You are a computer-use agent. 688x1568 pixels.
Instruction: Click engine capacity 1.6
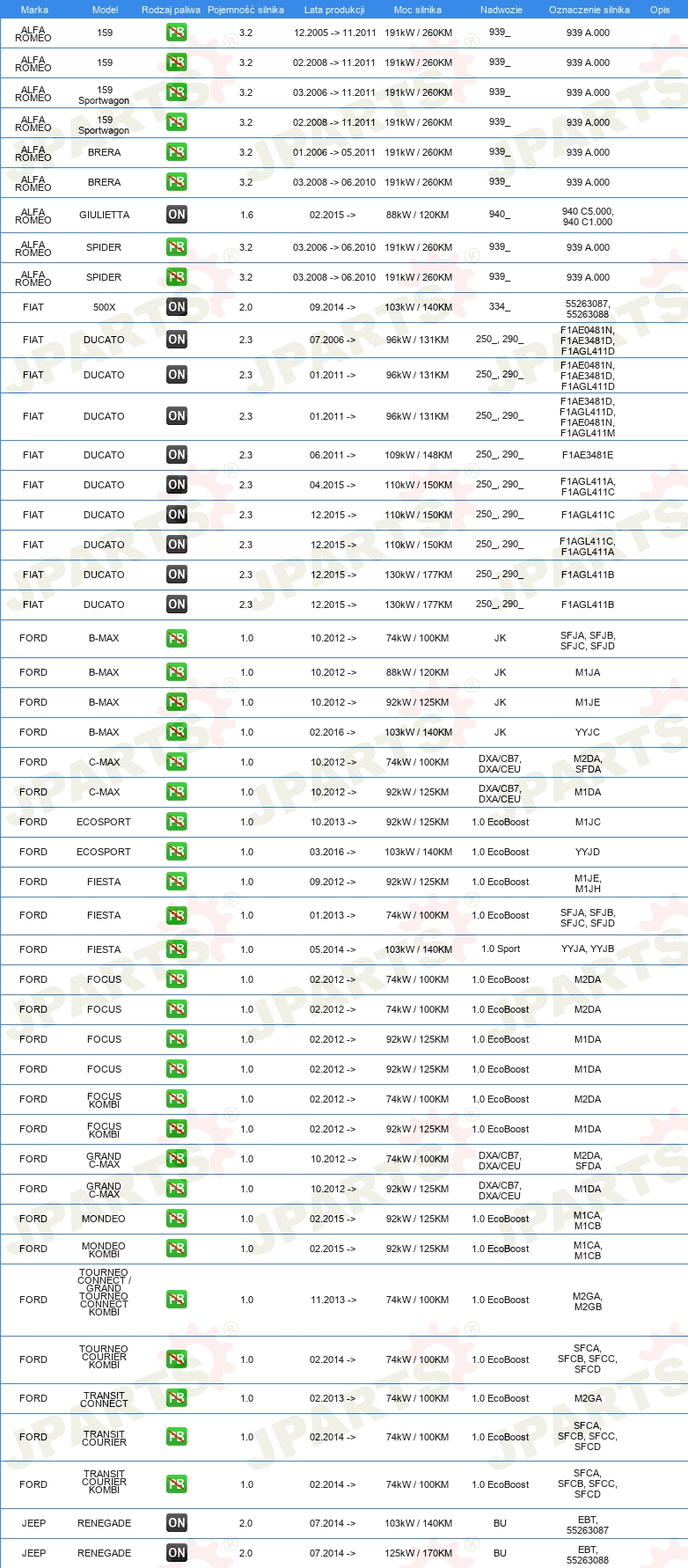(x=246, y=215)
